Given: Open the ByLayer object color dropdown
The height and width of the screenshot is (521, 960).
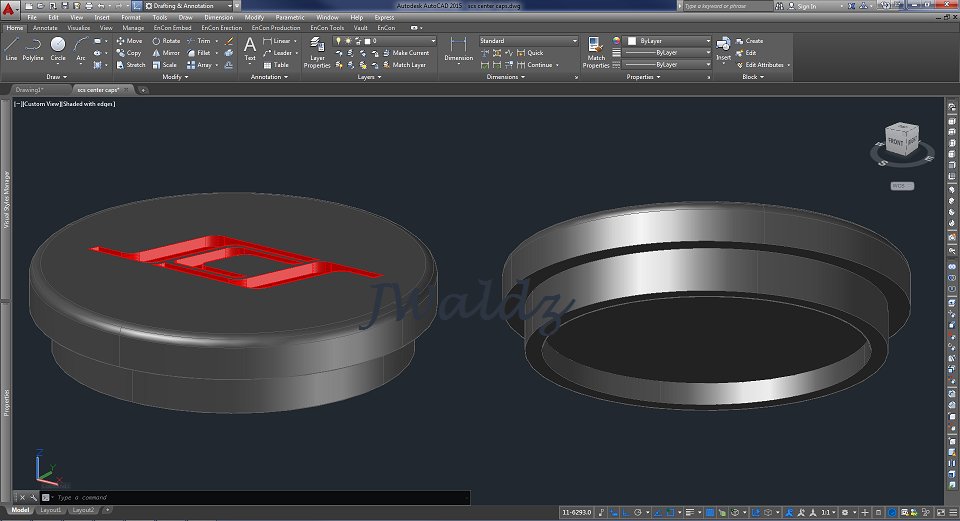Looking at the screenshot, I should point(668,41).
